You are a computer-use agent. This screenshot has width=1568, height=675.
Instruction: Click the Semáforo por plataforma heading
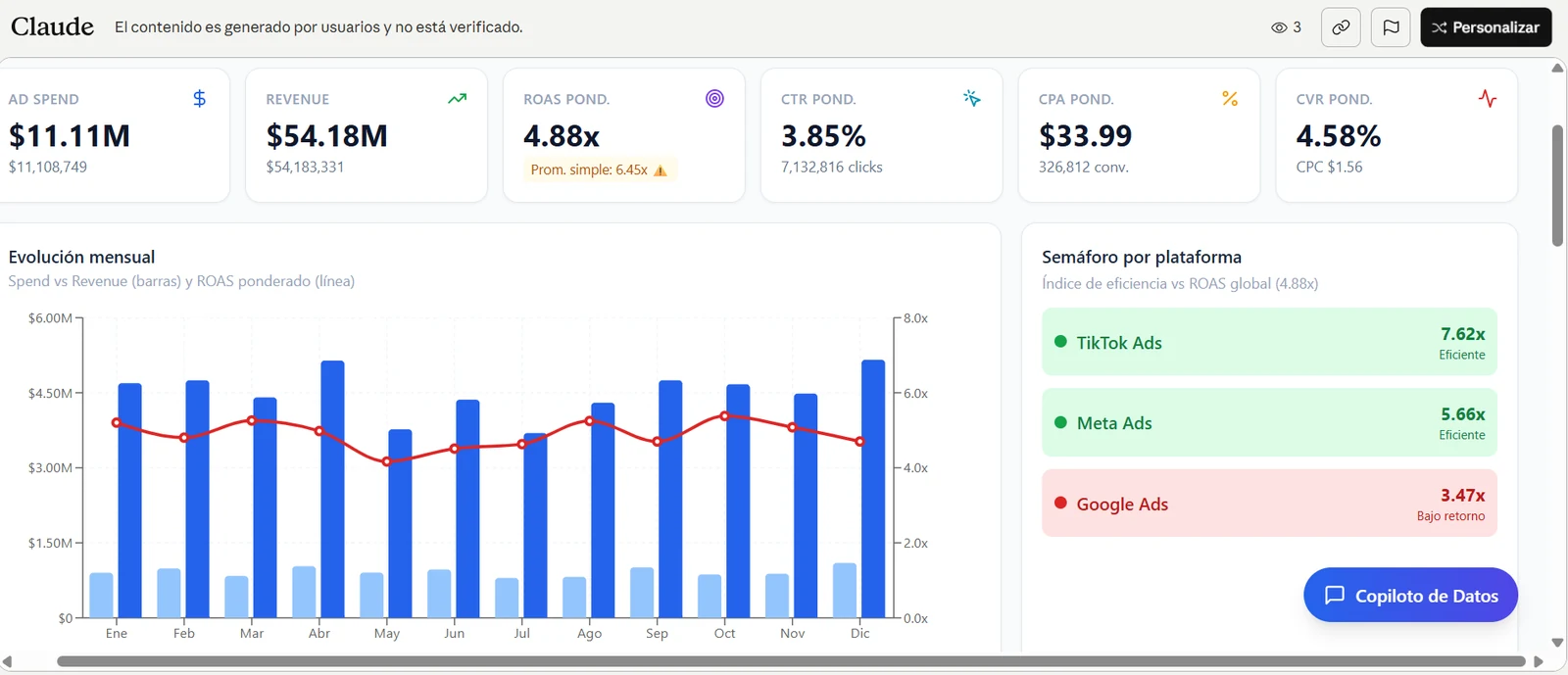(1142, 258)
